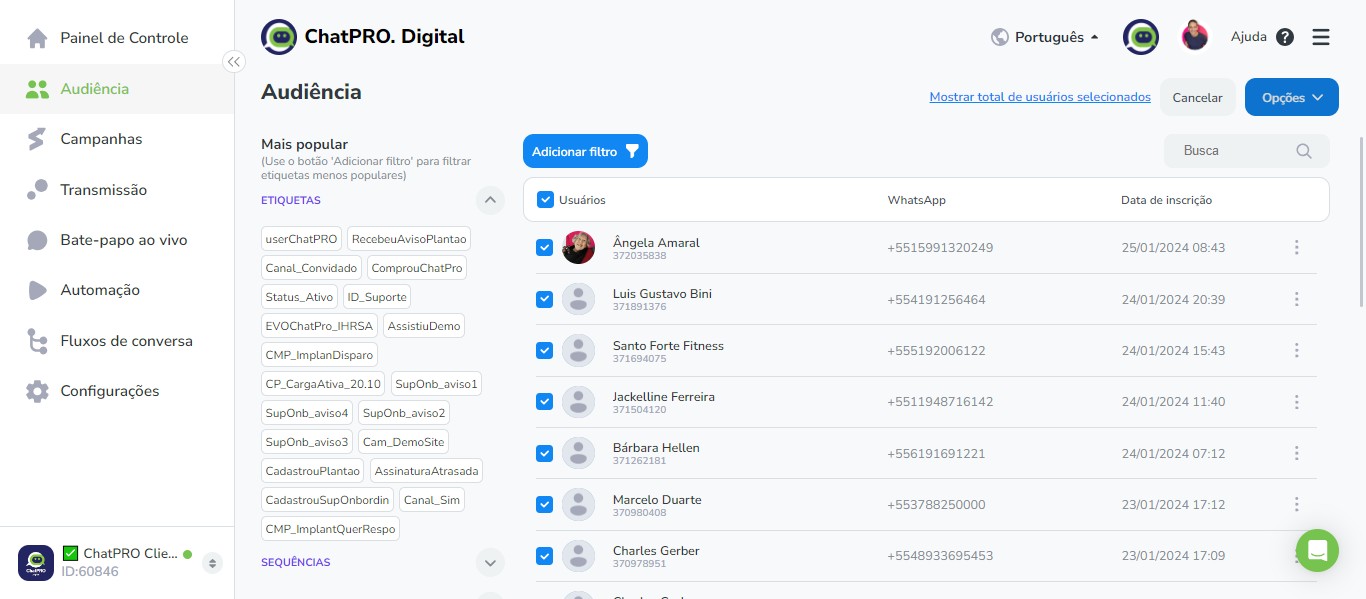
Task: Toggle the select-all Usuários checkbox
Action: click(545, 199)
